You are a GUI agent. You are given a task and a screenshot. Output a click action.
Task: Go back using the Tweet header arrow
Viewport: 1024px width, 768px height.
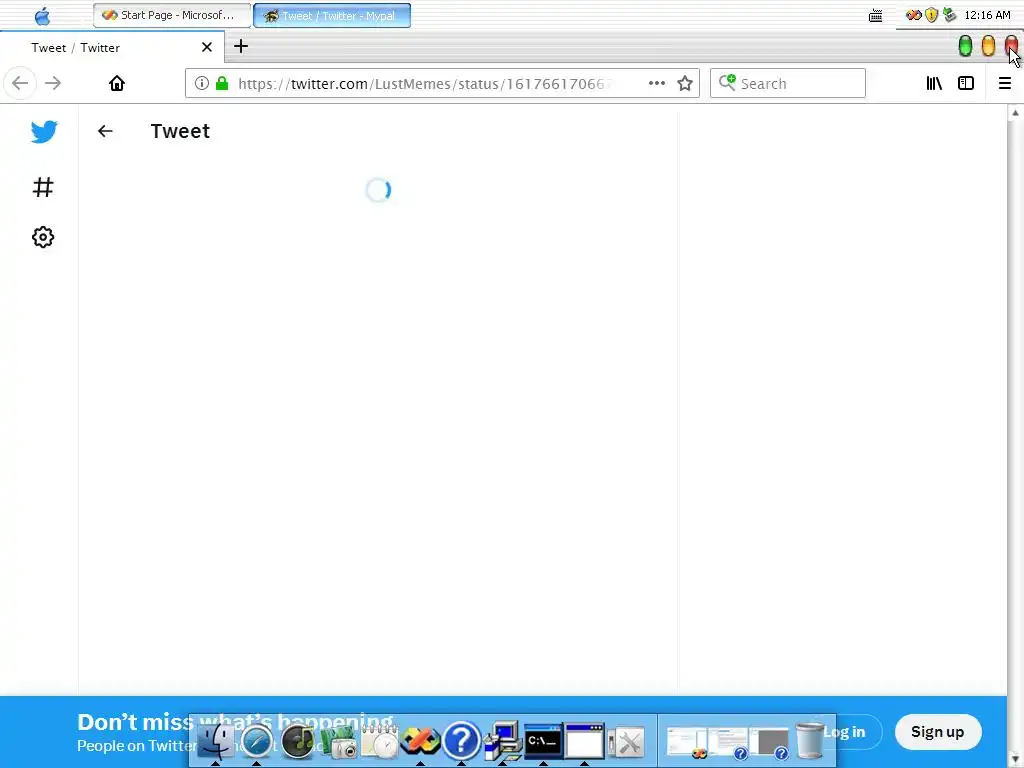click(x=105, y=131)
